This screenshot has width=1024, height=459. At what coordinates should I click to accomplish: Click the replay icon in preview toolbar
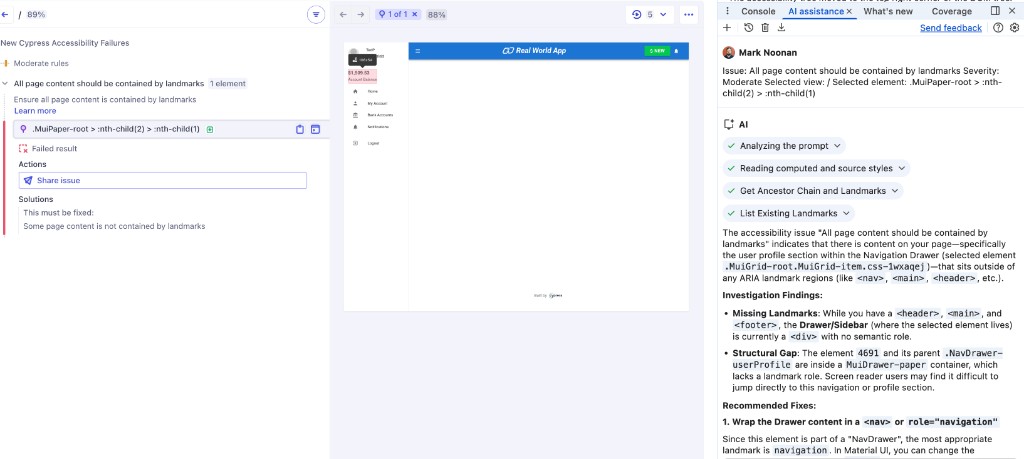click(x=637, y=14)
